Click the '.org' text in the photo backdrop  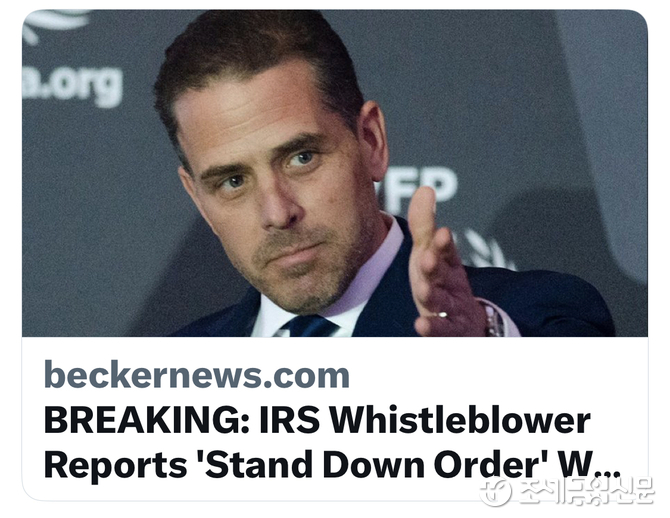click(x=73, y=85)
